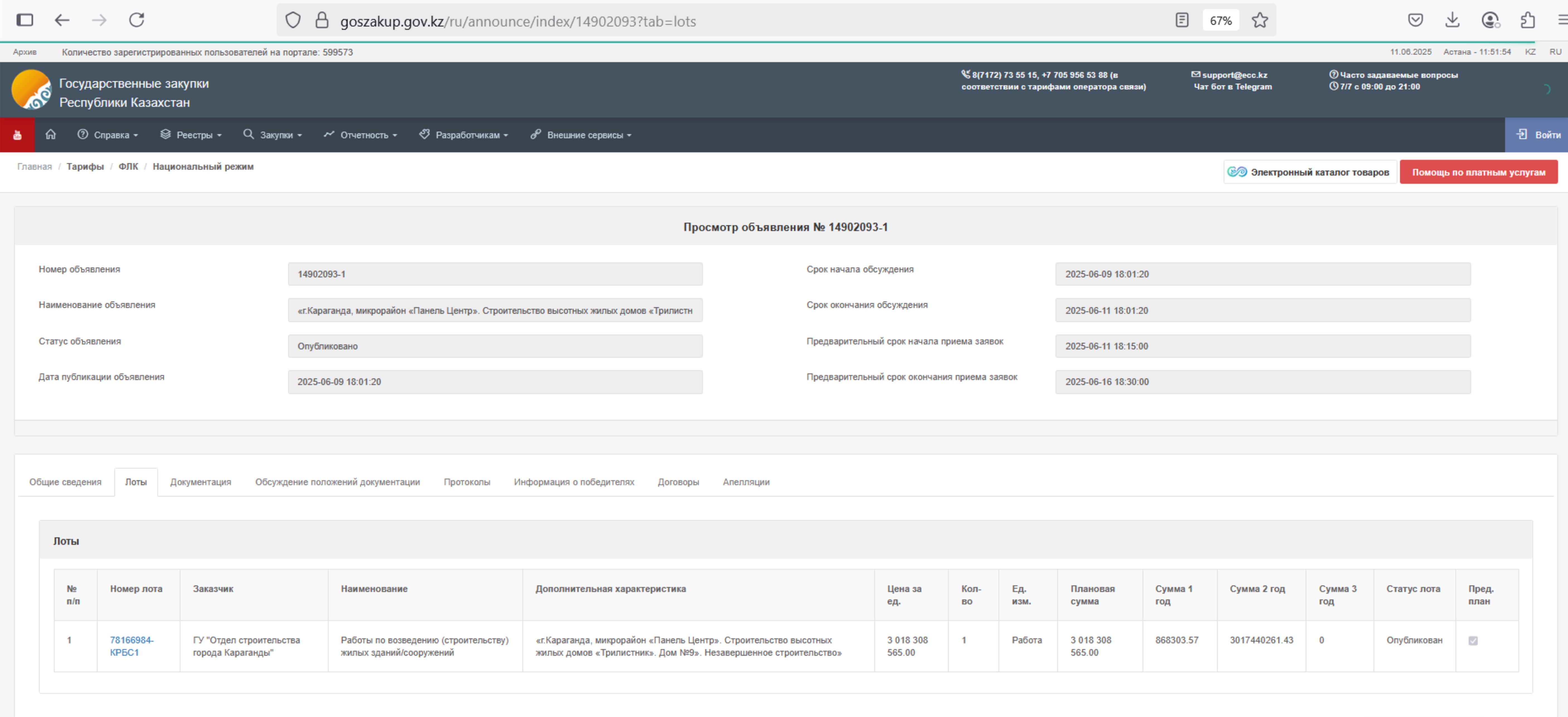
Task: Go to the portal home icon
Action: coord(50,134)
